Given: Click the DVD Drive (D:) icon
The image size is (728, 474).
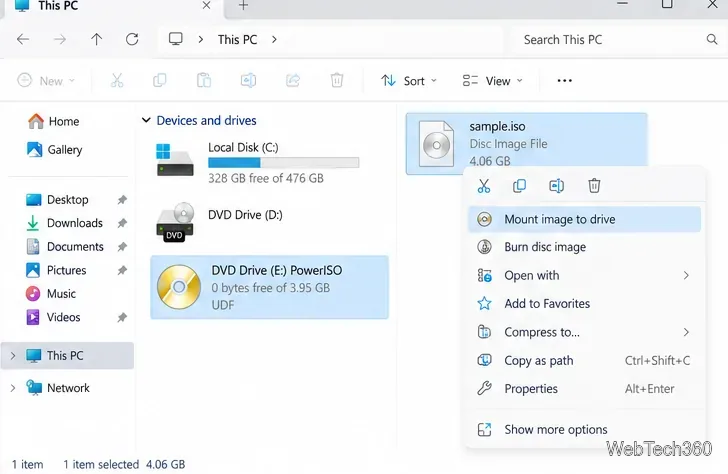Looking at the screenshot, I should [x=175, y=222].
